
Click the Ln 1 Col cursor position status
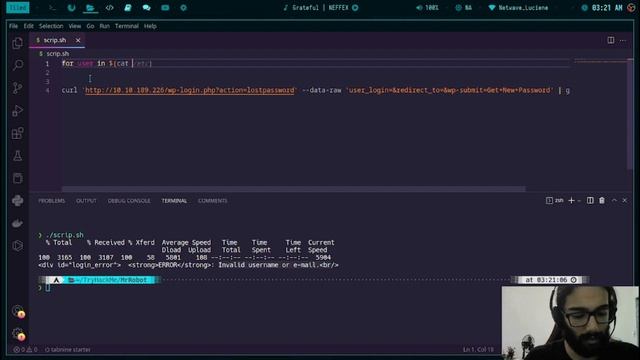click(478, 349)
